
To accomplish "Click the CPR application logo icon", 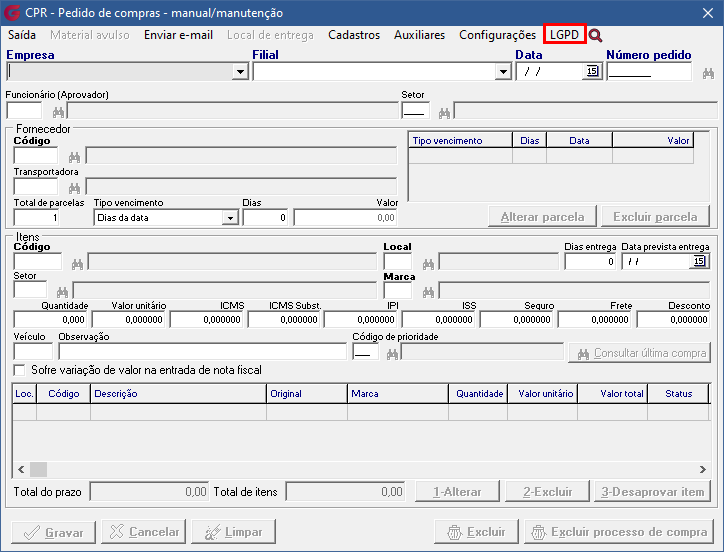I will coord(12,12).
